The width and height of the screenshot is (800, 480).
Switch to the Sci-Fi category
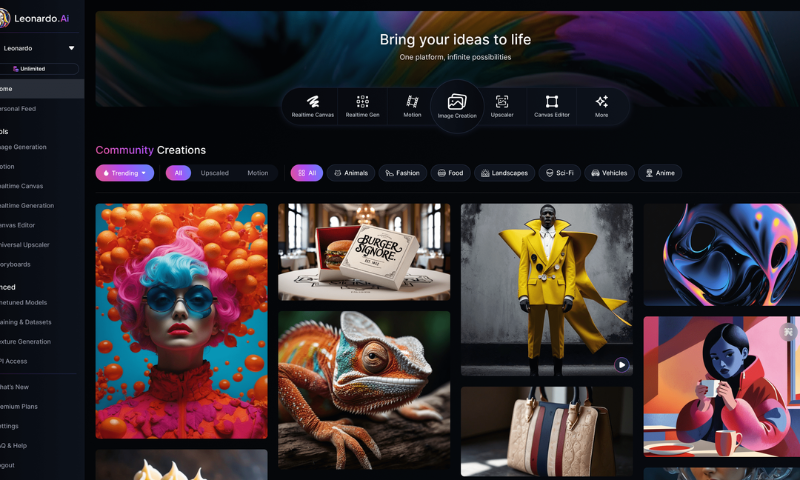click(x=559, y=173)
